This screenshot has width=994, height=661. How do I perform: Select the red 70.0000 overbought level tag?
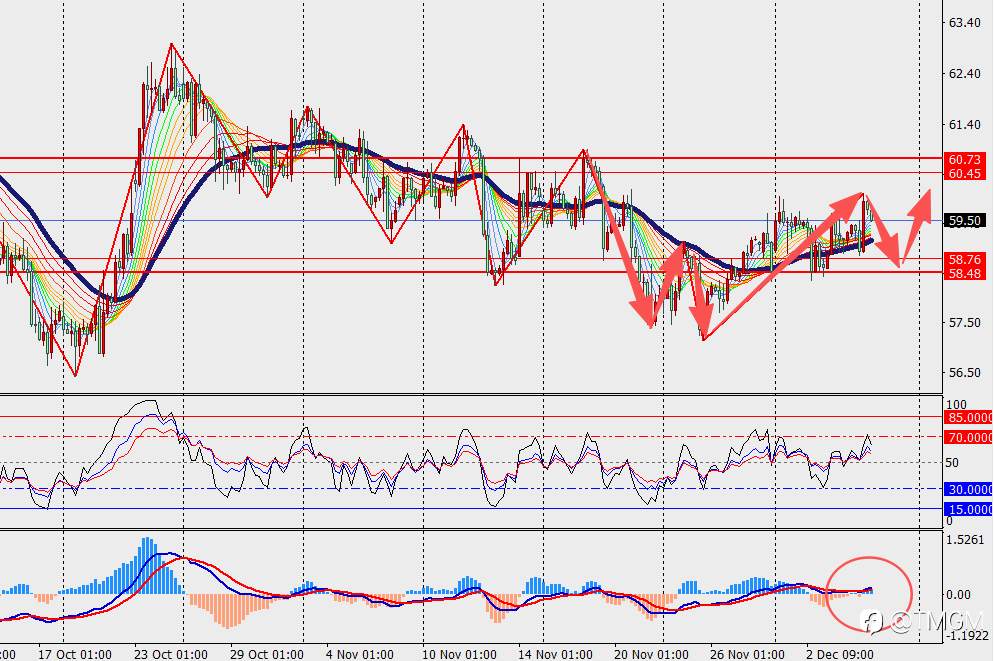(x=969, y=437)
